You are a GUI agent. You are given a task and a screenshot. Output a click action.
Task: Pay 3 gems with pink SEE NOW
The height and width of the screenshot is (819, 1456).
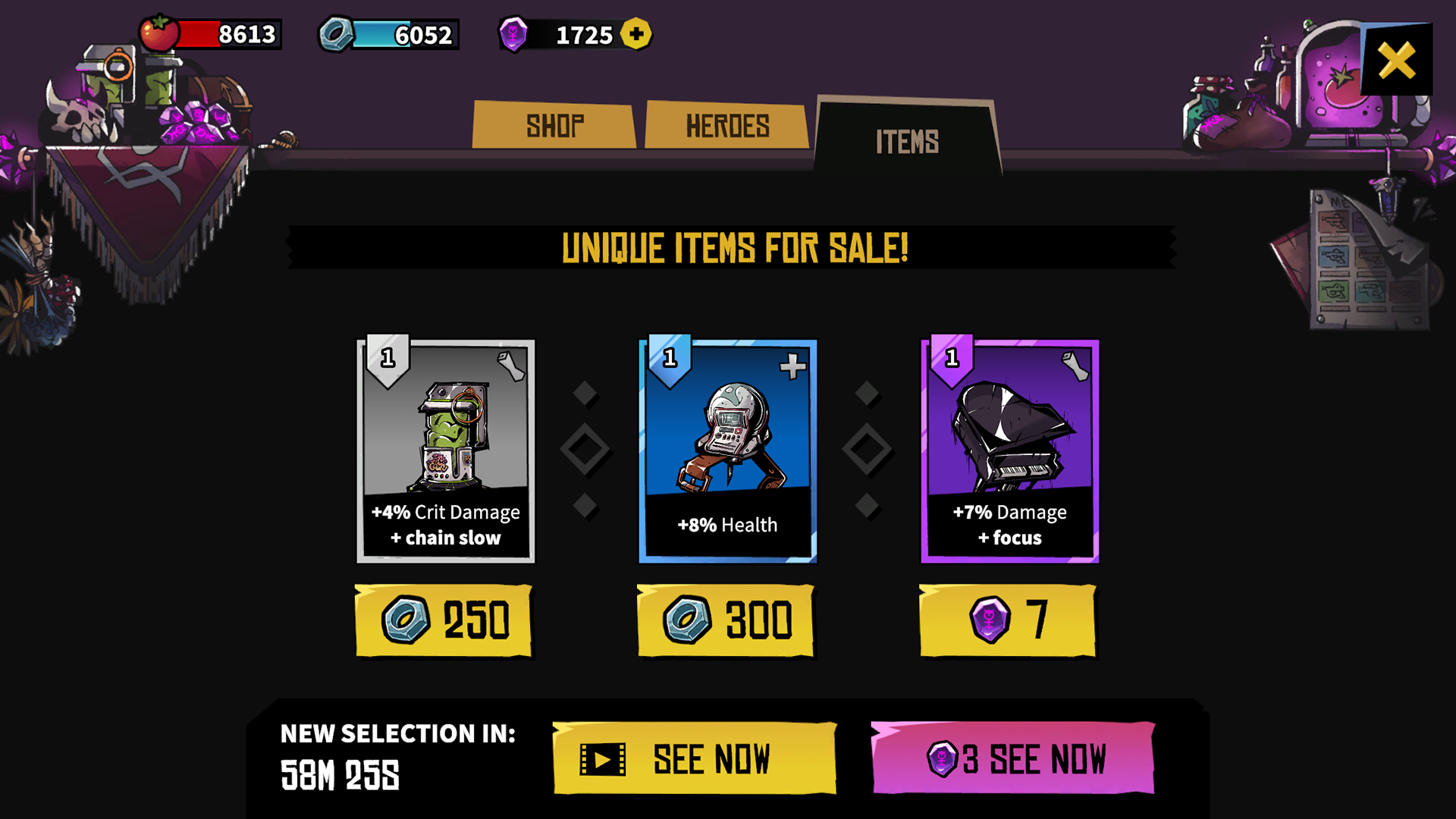click(x=1013, y=758)
